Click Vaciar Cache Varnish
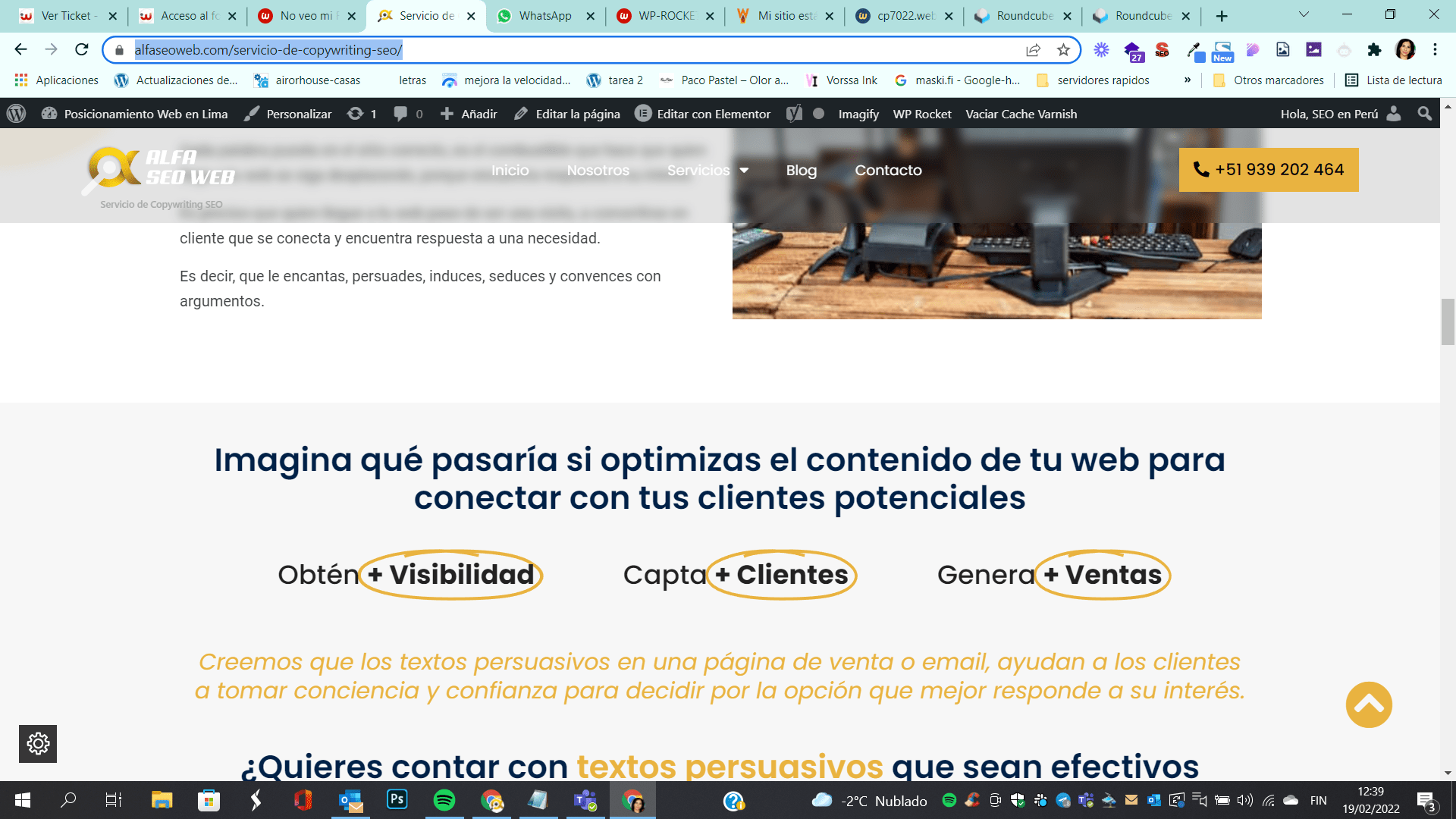This screenshot has height=819, width=1456. (x=1021, y=114)
